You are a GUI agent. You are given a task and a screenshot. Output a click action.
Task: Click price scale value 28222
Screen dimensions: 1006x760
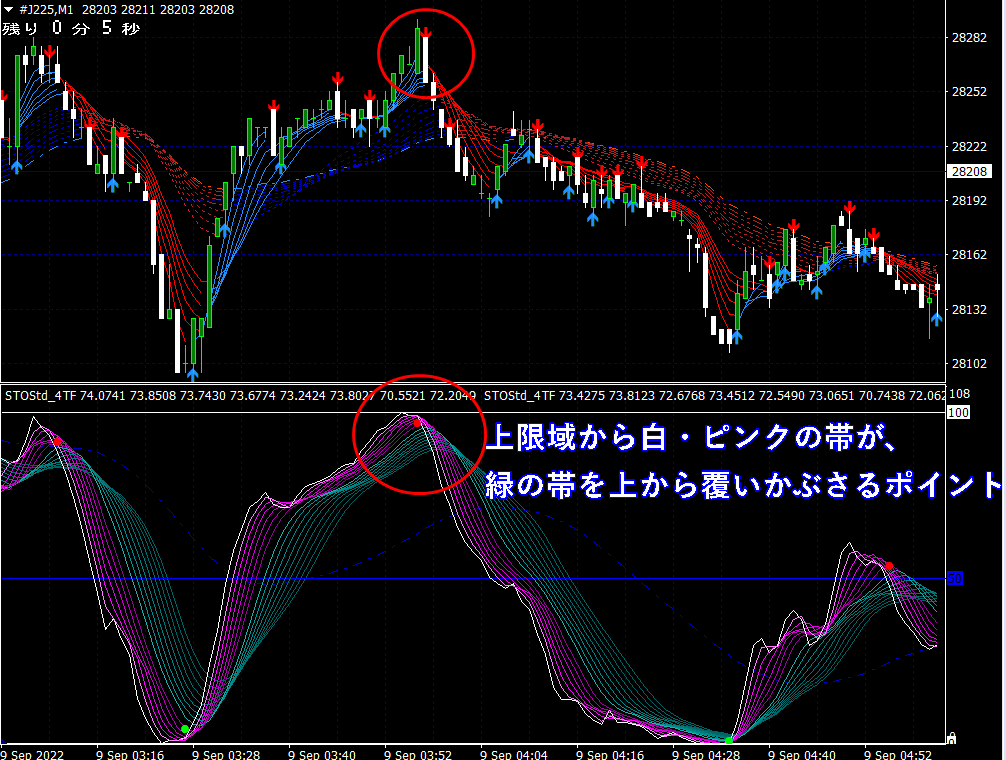969,147
